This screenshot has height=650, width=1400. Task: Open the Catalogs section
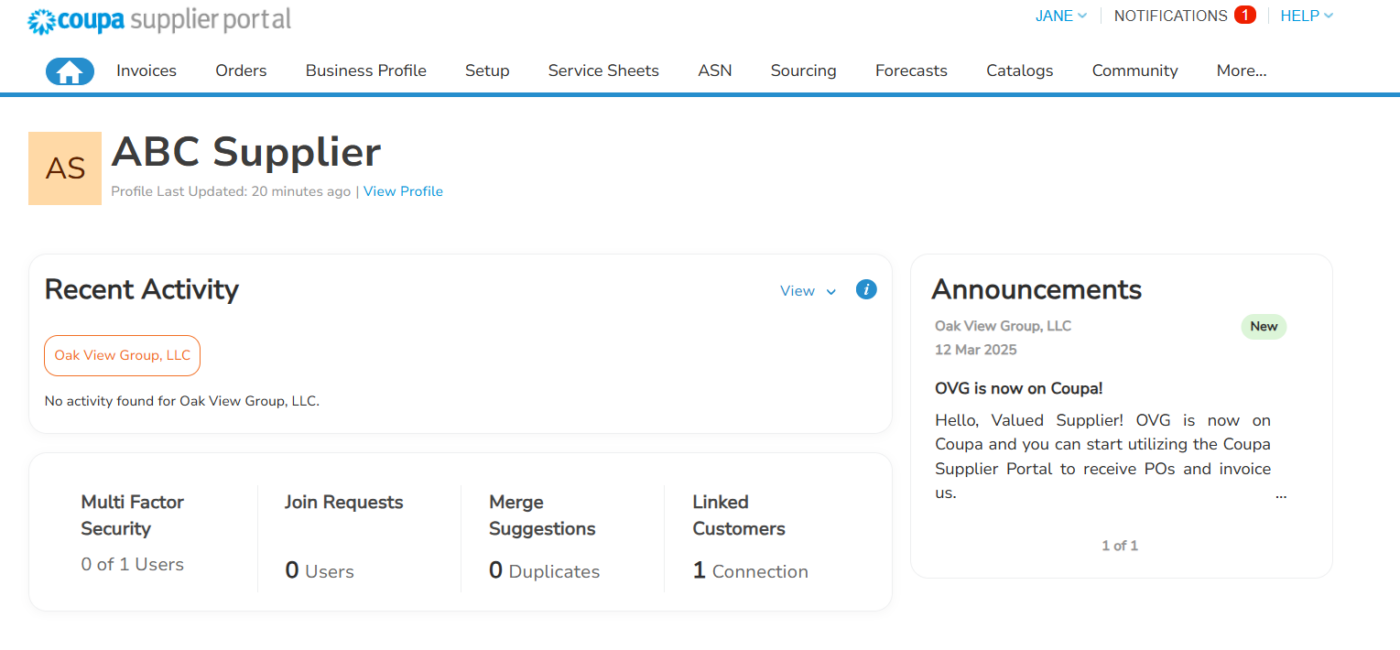coord(1019,70)
